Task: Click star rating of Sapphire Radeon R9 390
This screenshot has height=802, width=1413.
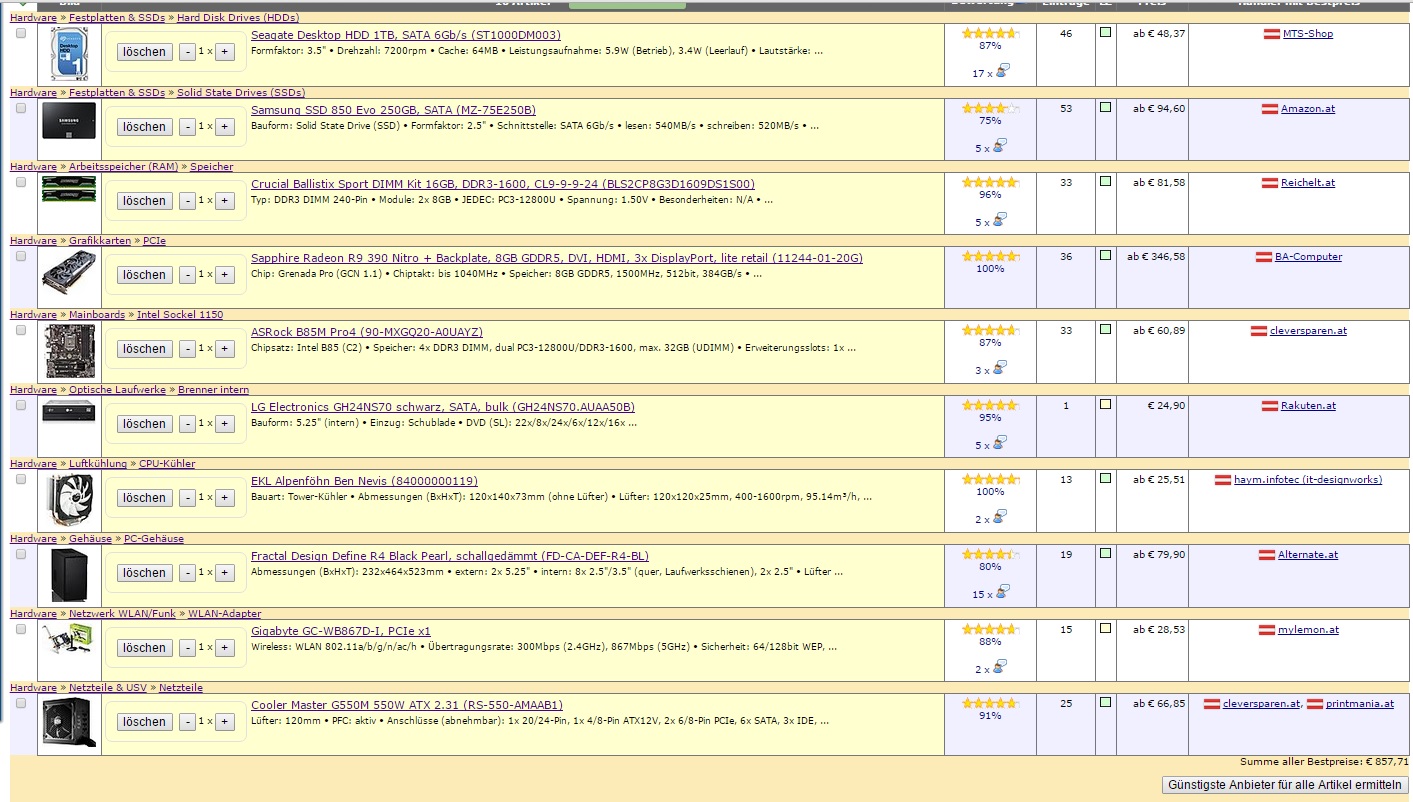Action: click(990, 257)
